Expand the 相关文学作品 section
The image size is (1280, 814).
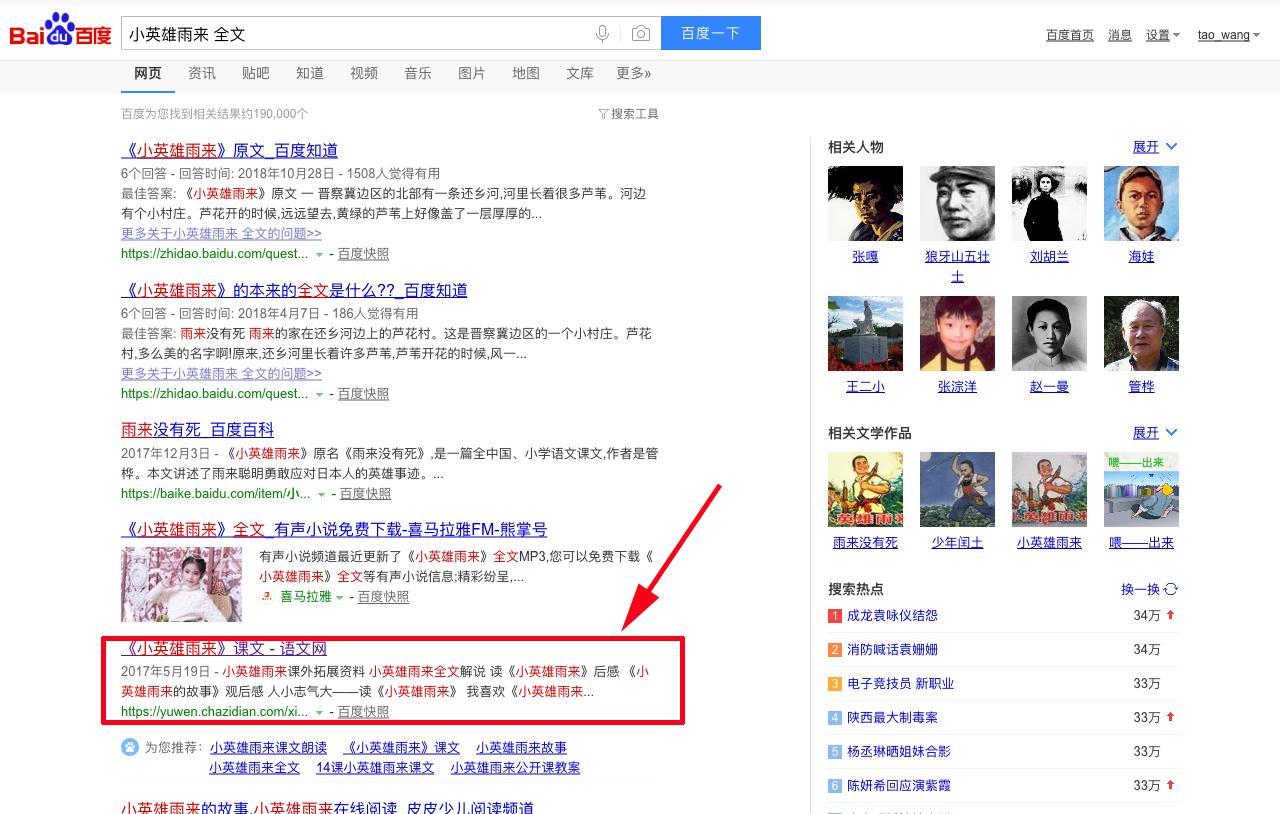pyautogui.click(x=1154, y=433)
